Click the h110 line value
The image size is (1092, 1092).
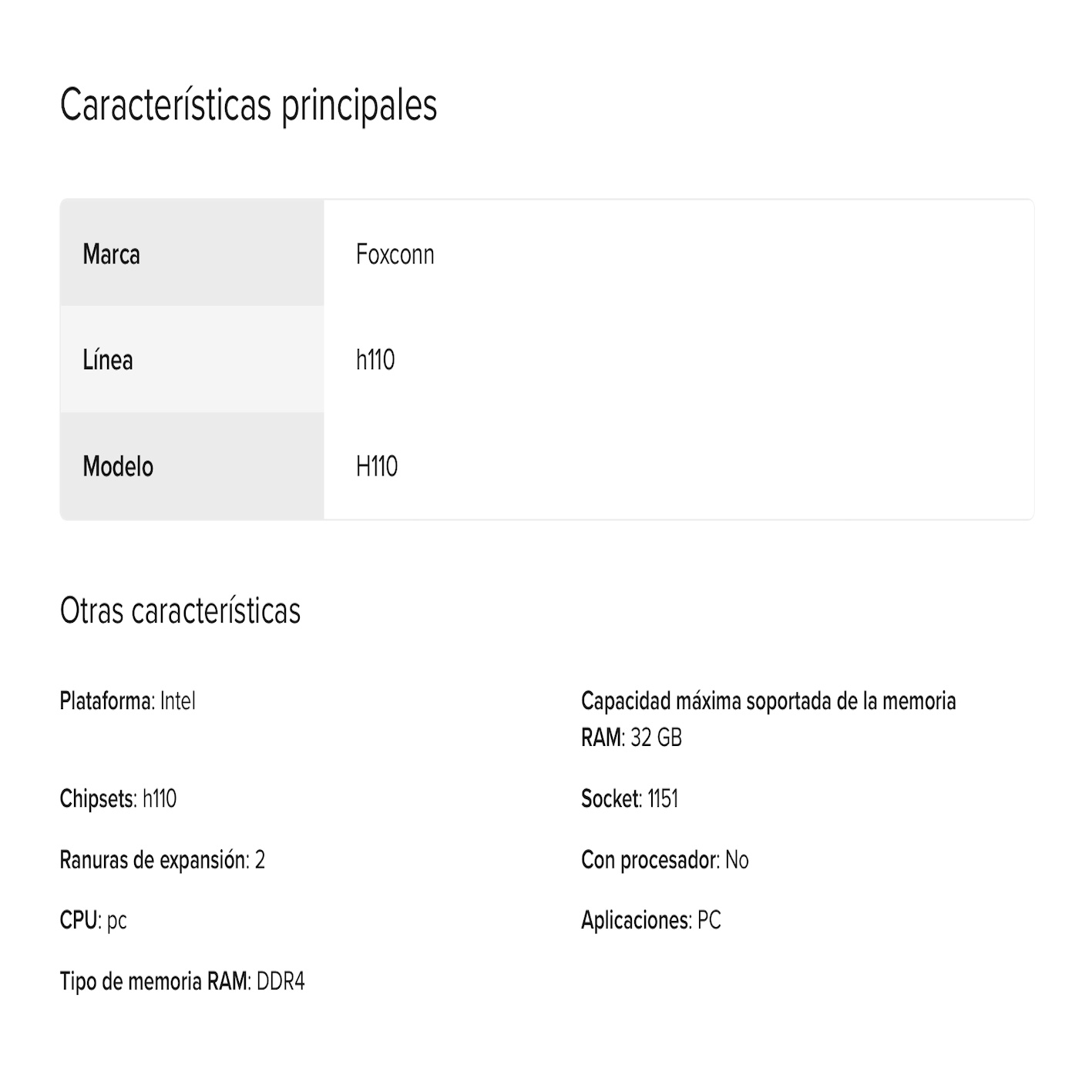(375, 360)
